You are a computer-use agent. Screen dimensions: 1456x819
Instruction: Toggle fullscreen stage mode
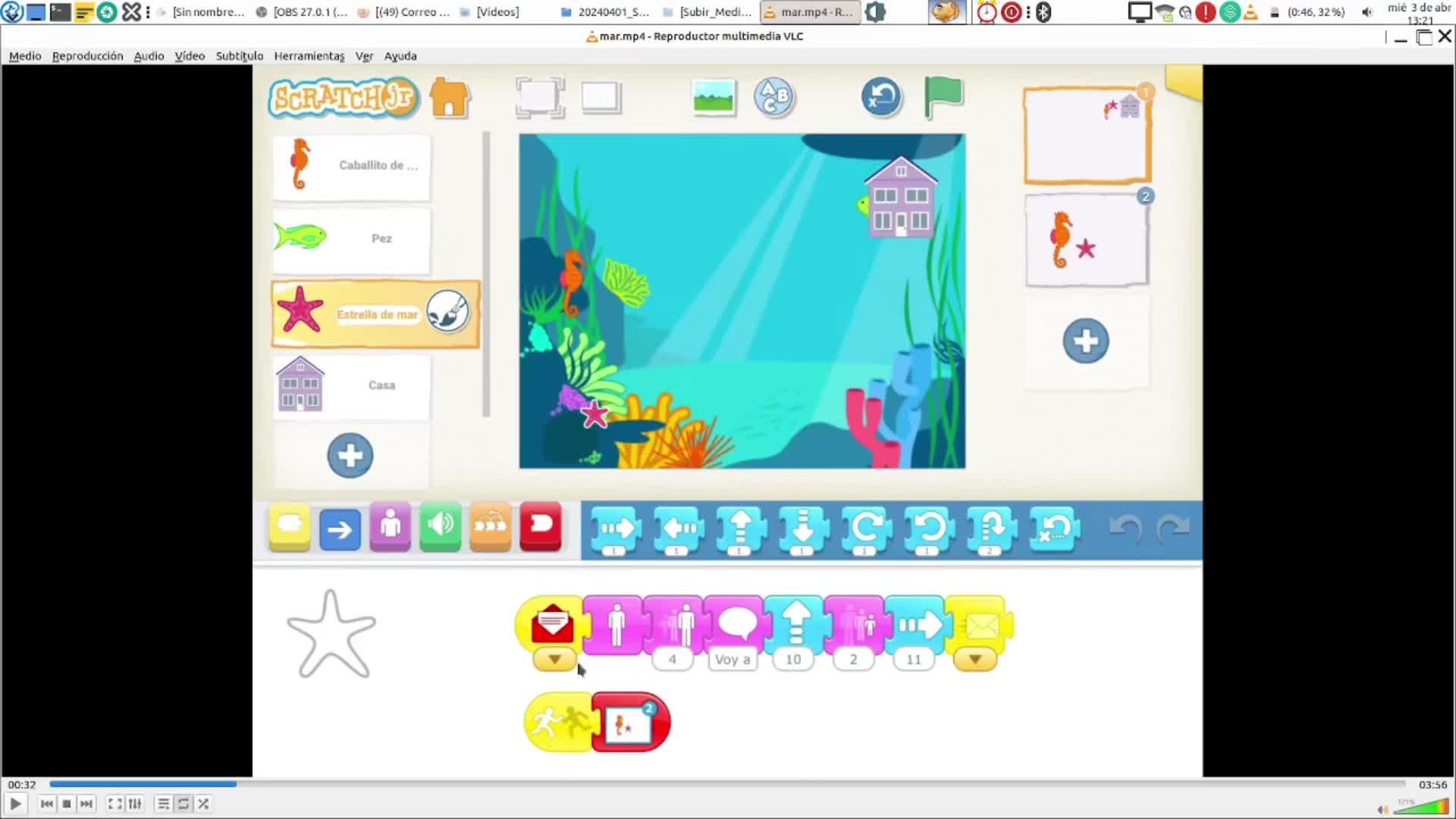click(539, 98)
